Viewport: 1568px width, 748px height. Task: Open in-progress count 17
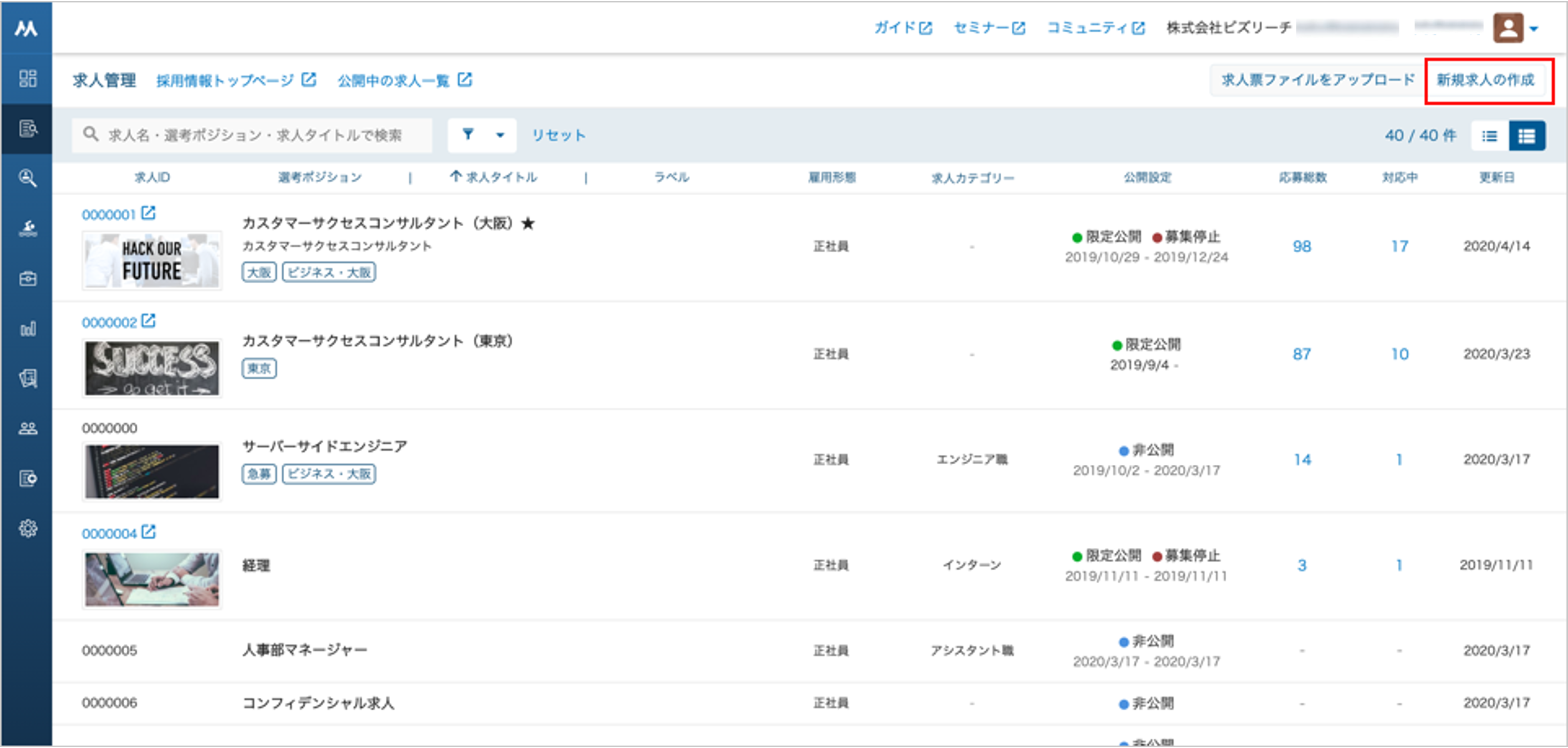pos(1399,247)
